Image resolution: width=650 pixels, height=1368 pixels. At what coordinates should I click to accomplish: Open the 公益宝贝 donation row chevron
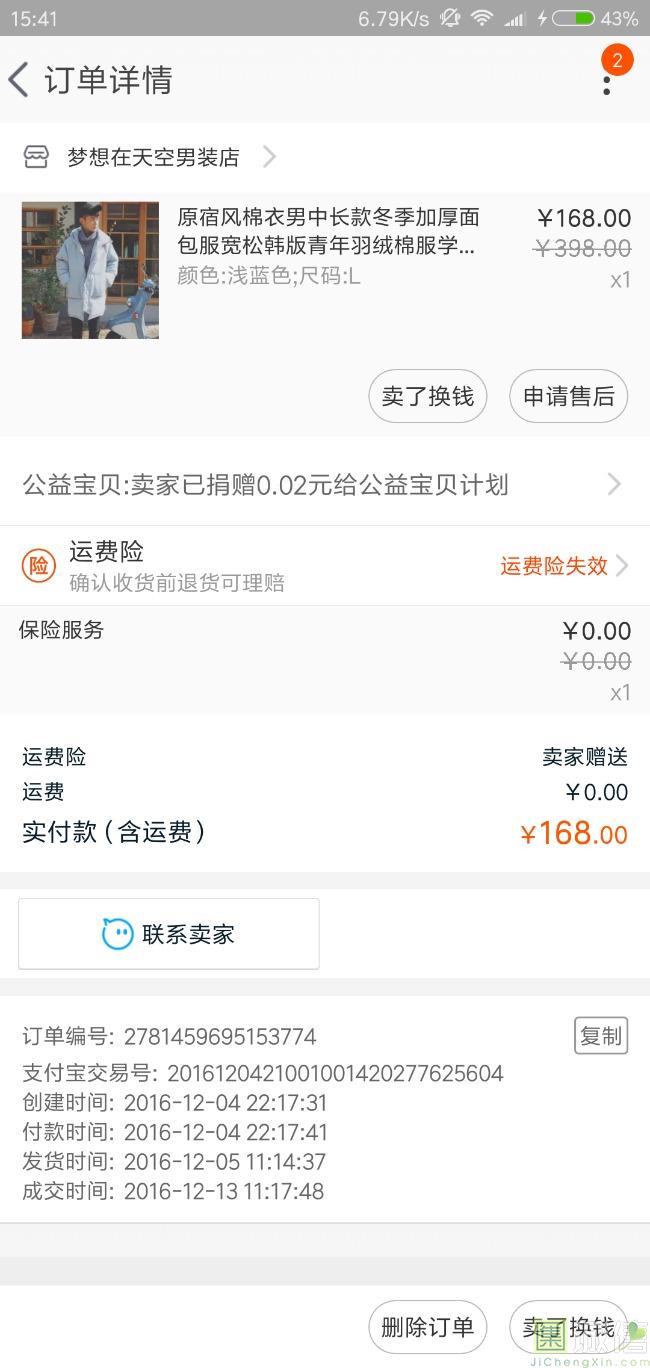point(614,485)
